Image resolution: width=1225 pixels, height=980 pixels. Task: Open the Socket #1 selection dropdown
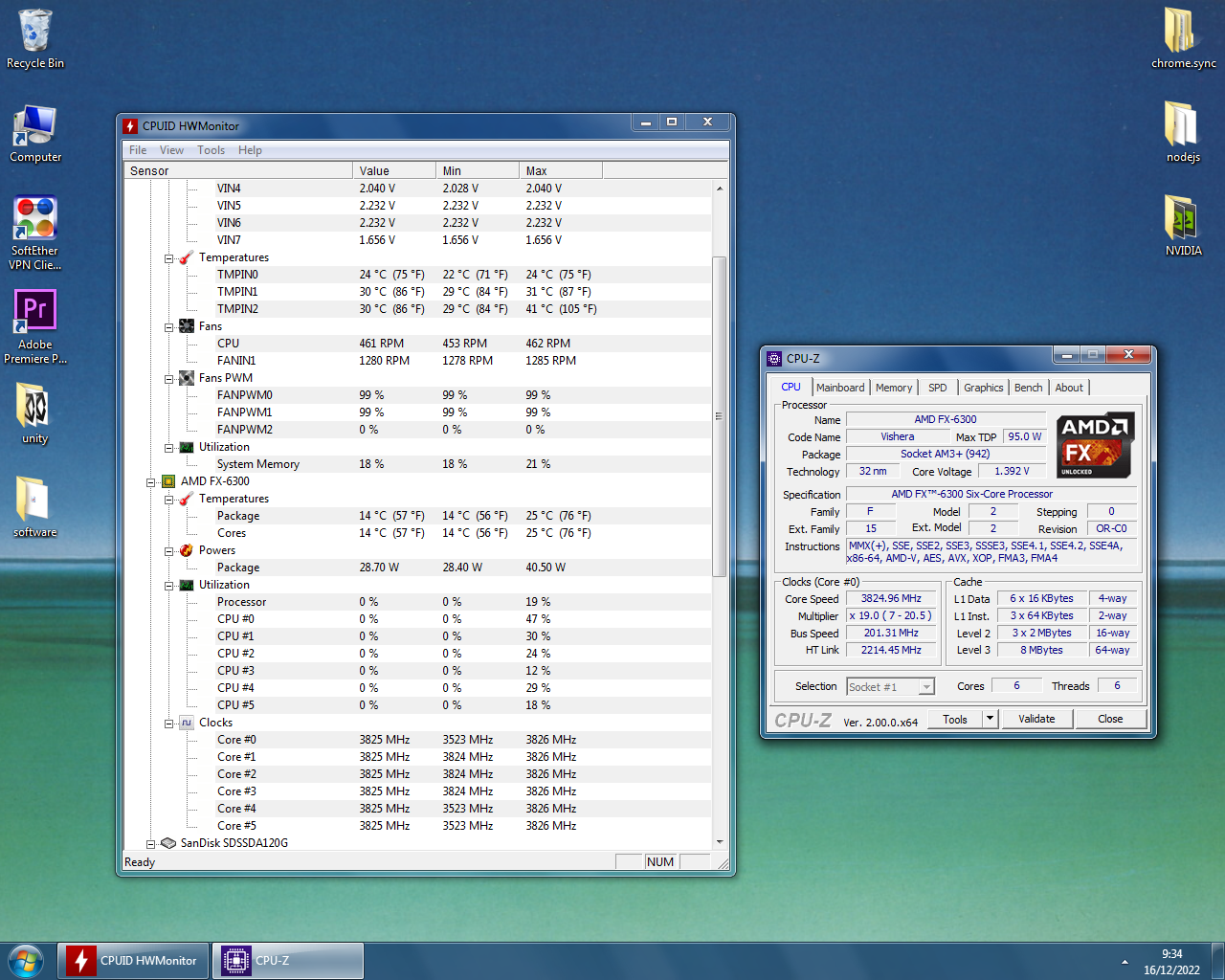[925, 687]
